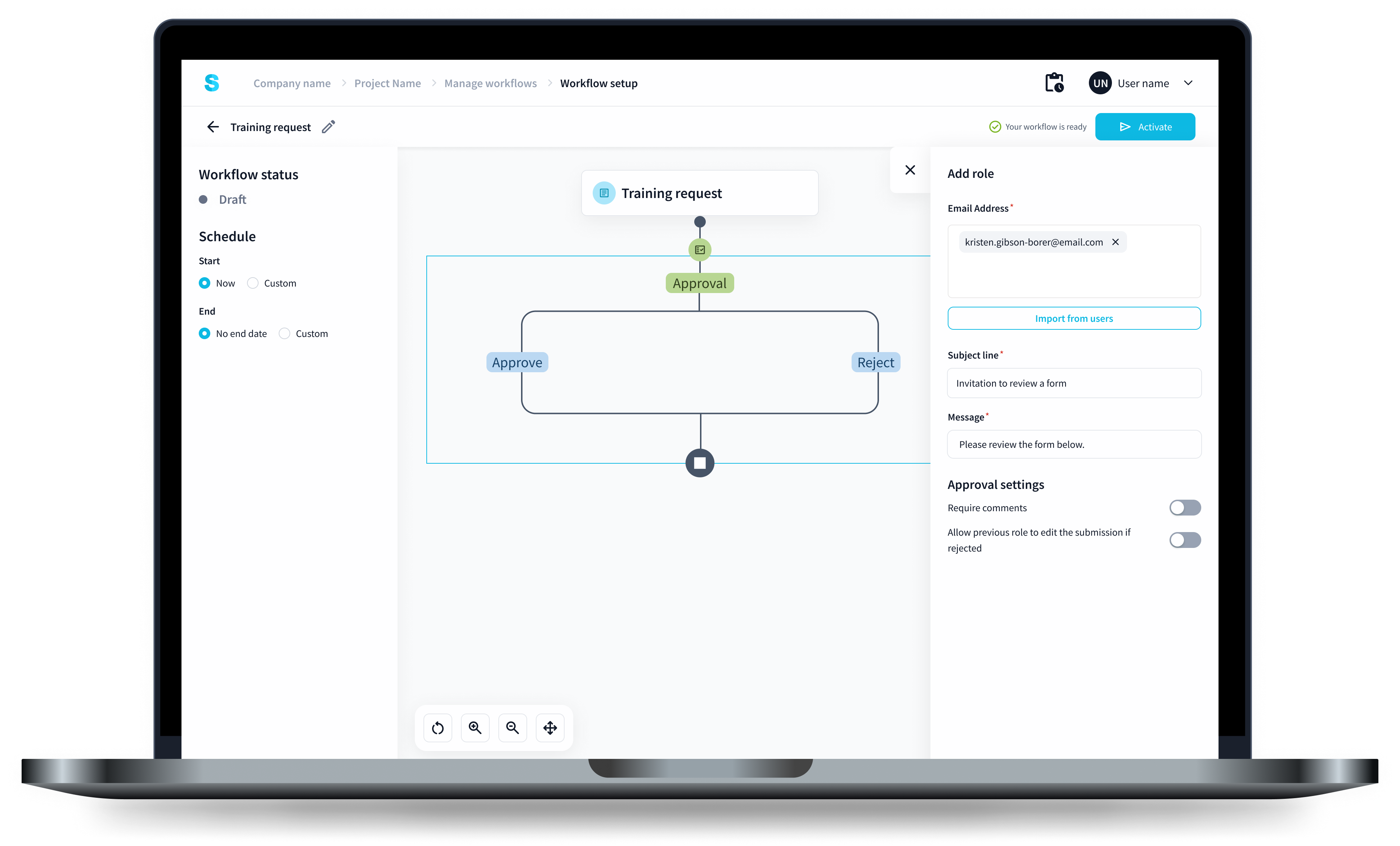
Task: Enable Require comments toggle
Action: [x=1185, y=507]
